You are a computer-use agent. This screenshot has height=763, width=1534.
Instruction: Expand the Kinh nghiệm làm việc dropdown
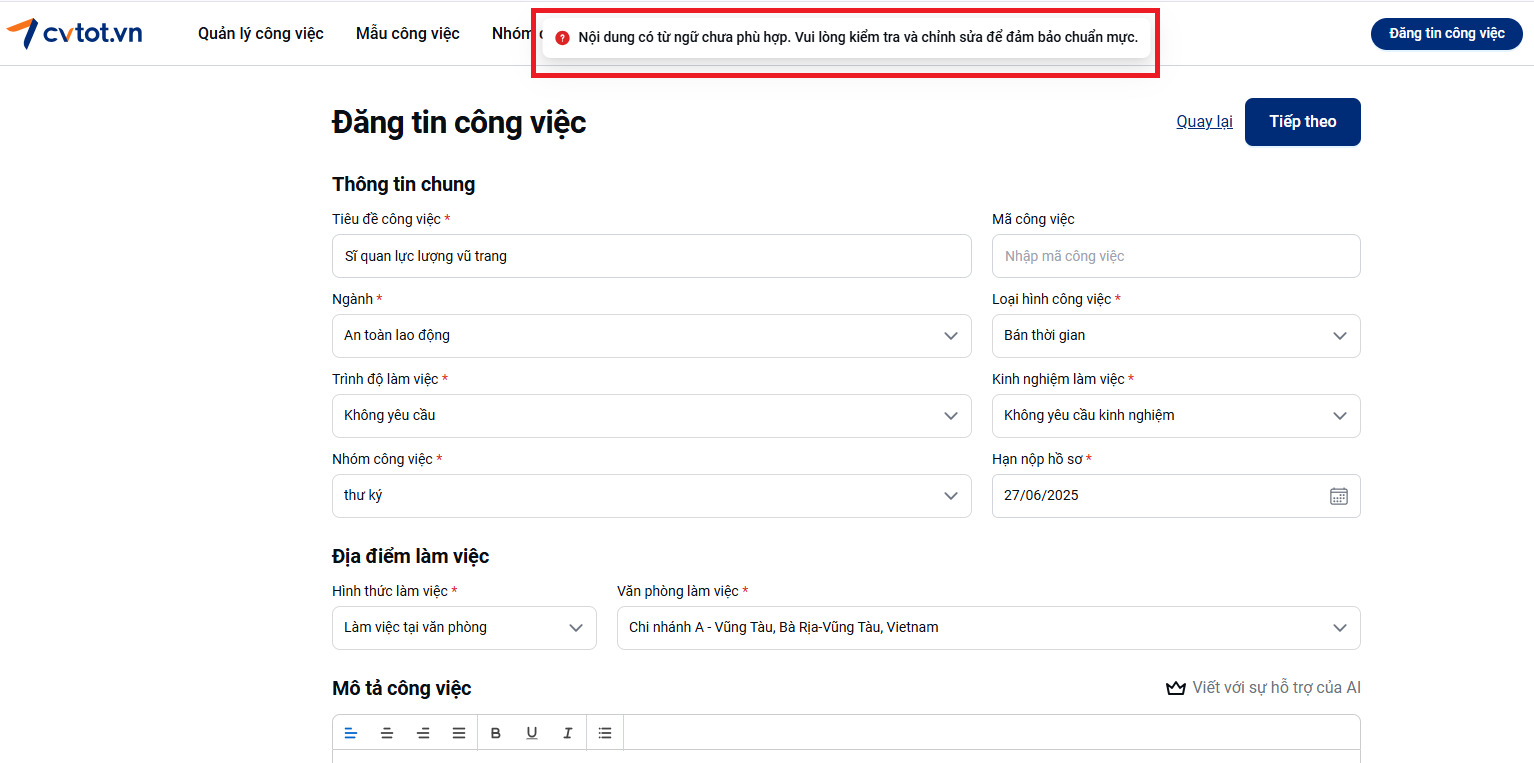click(x=1175, y=416)
